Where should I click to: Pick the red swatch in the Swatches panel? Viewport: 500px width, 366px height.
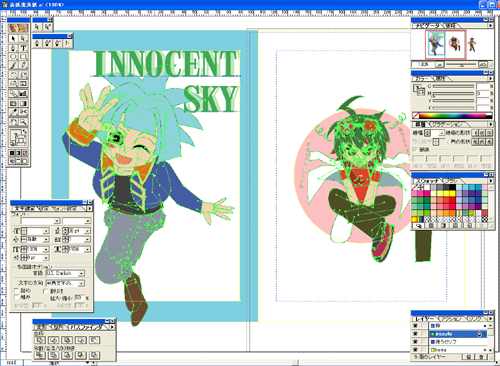pyautogui.click(x=452, y=200)
